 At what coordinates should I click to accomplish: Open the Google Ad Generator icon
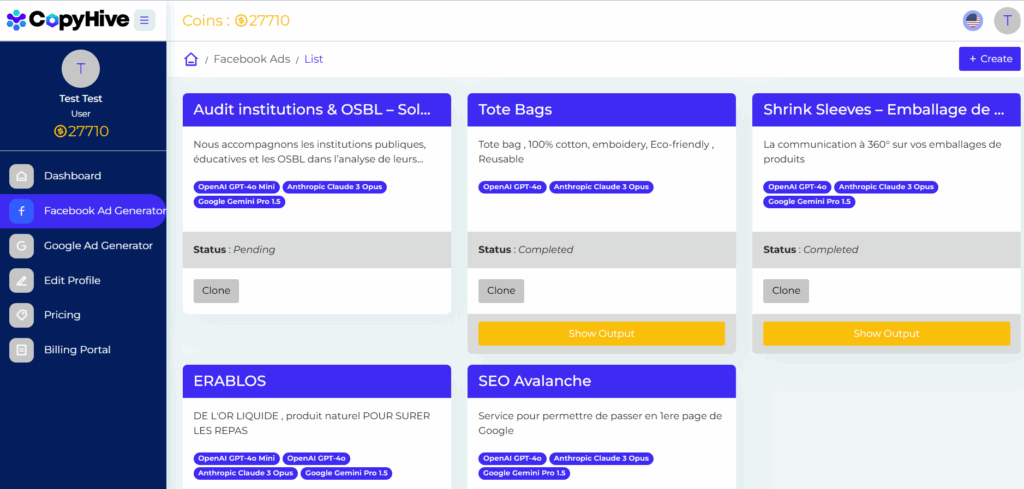click(22, 246)
